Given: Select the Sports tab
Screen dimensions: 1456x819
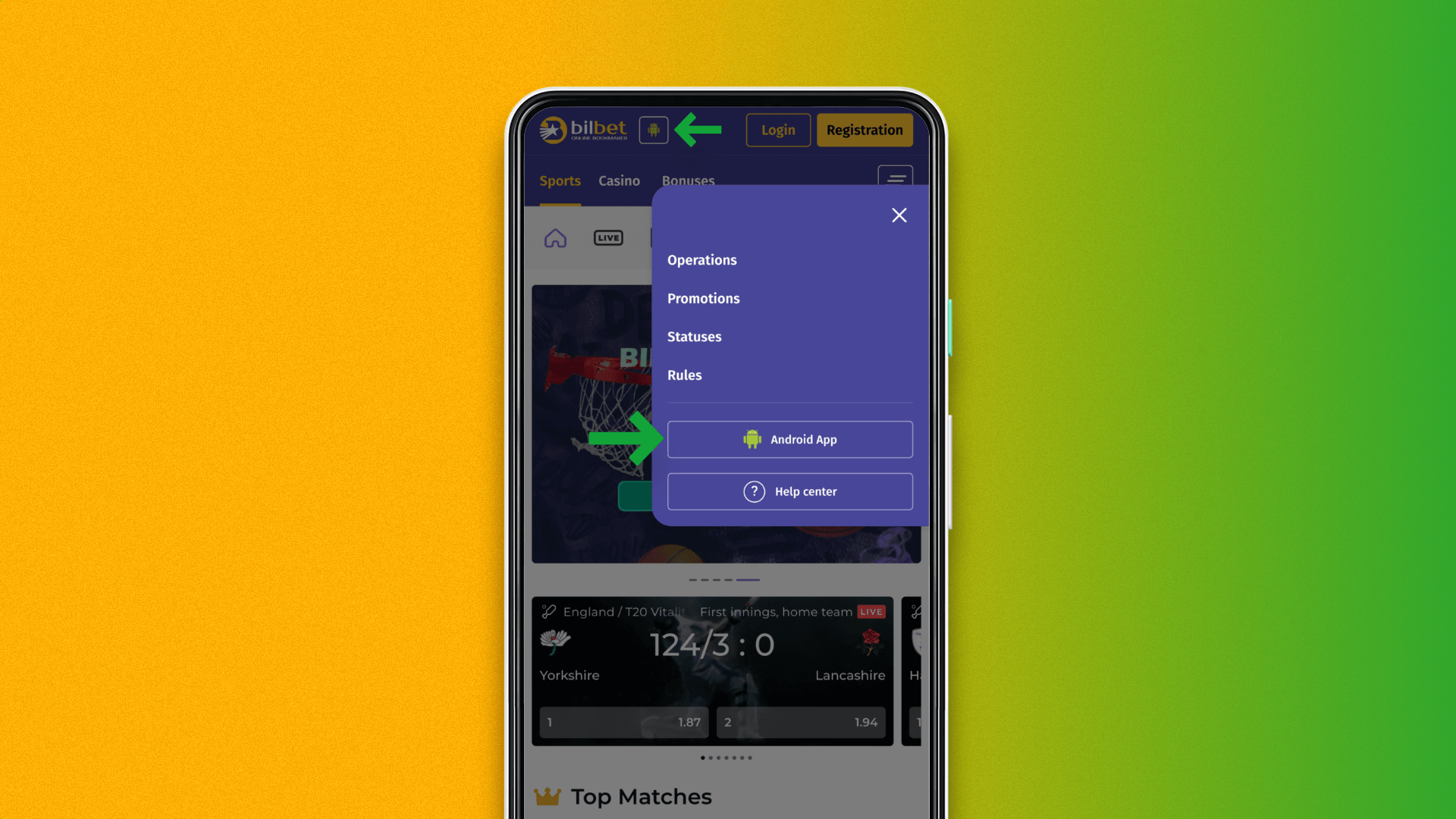Looking at the screenshot, I should (559, 180).
